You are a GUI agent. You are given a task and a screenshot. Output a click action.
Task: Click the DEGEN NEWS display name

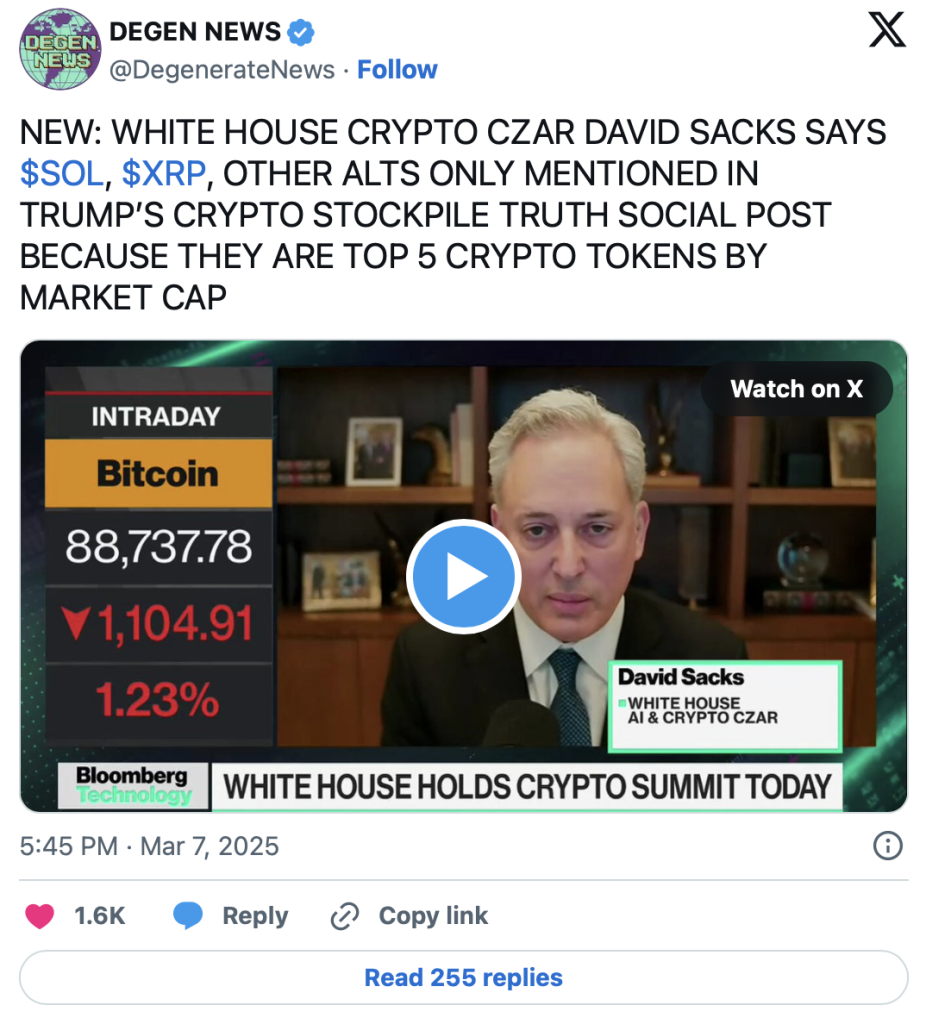(195, 31)
